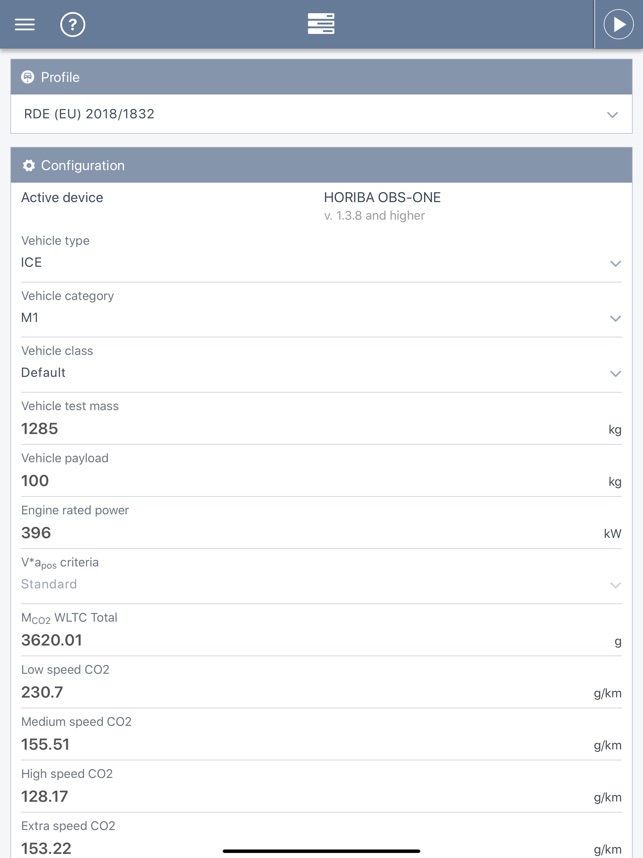Tap the stacked bars icon in header
Screen dimensions: 643x858
(x=321, y=24)
